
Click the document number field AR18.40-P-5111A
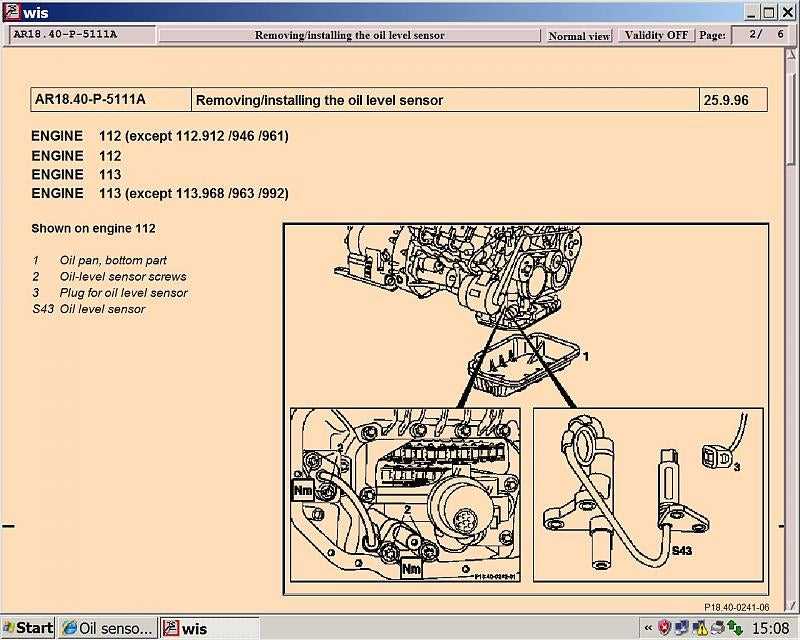[82, 35]
